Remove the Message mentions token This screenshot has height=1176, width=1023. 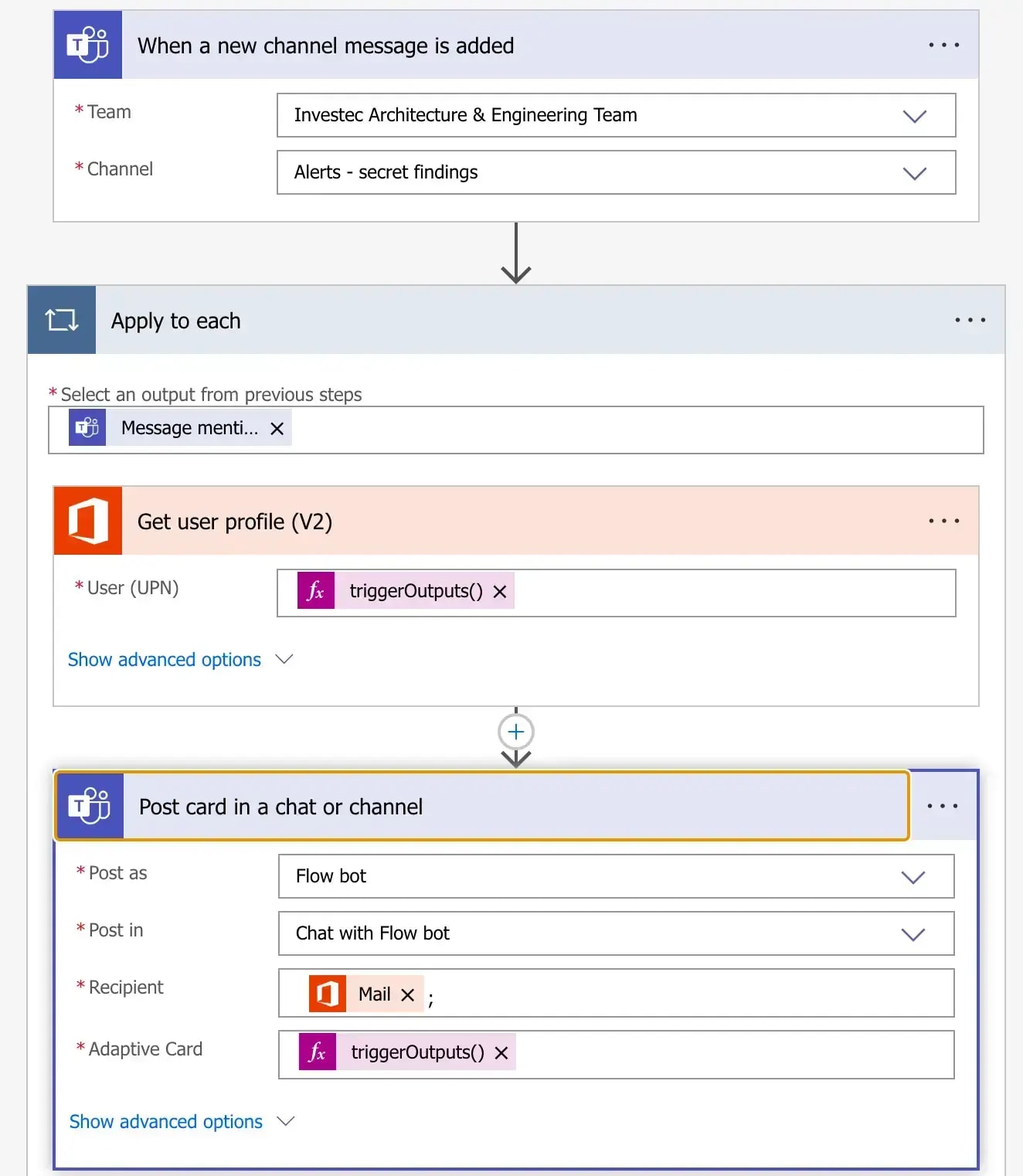pos(277,429)
